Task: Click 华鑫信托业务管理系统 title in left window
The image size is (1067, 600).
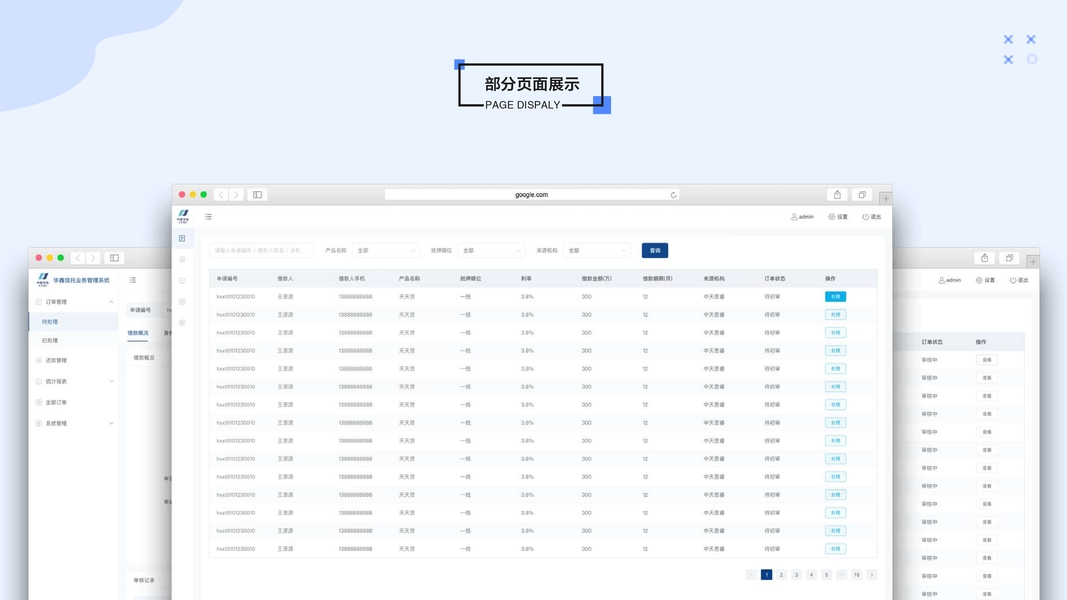Action: coord(81,280)
